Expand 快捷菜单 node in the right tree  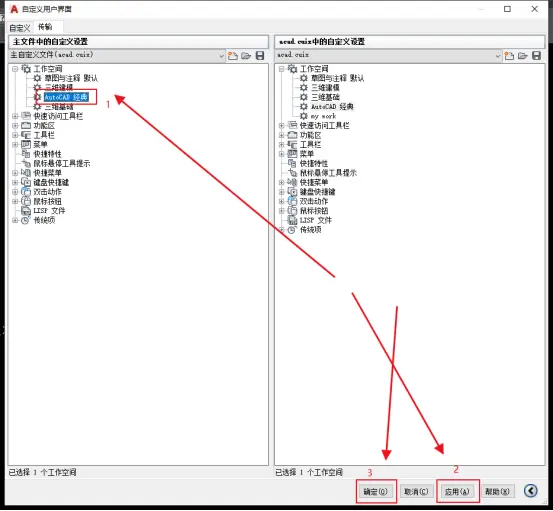click(x=281, y=183)
